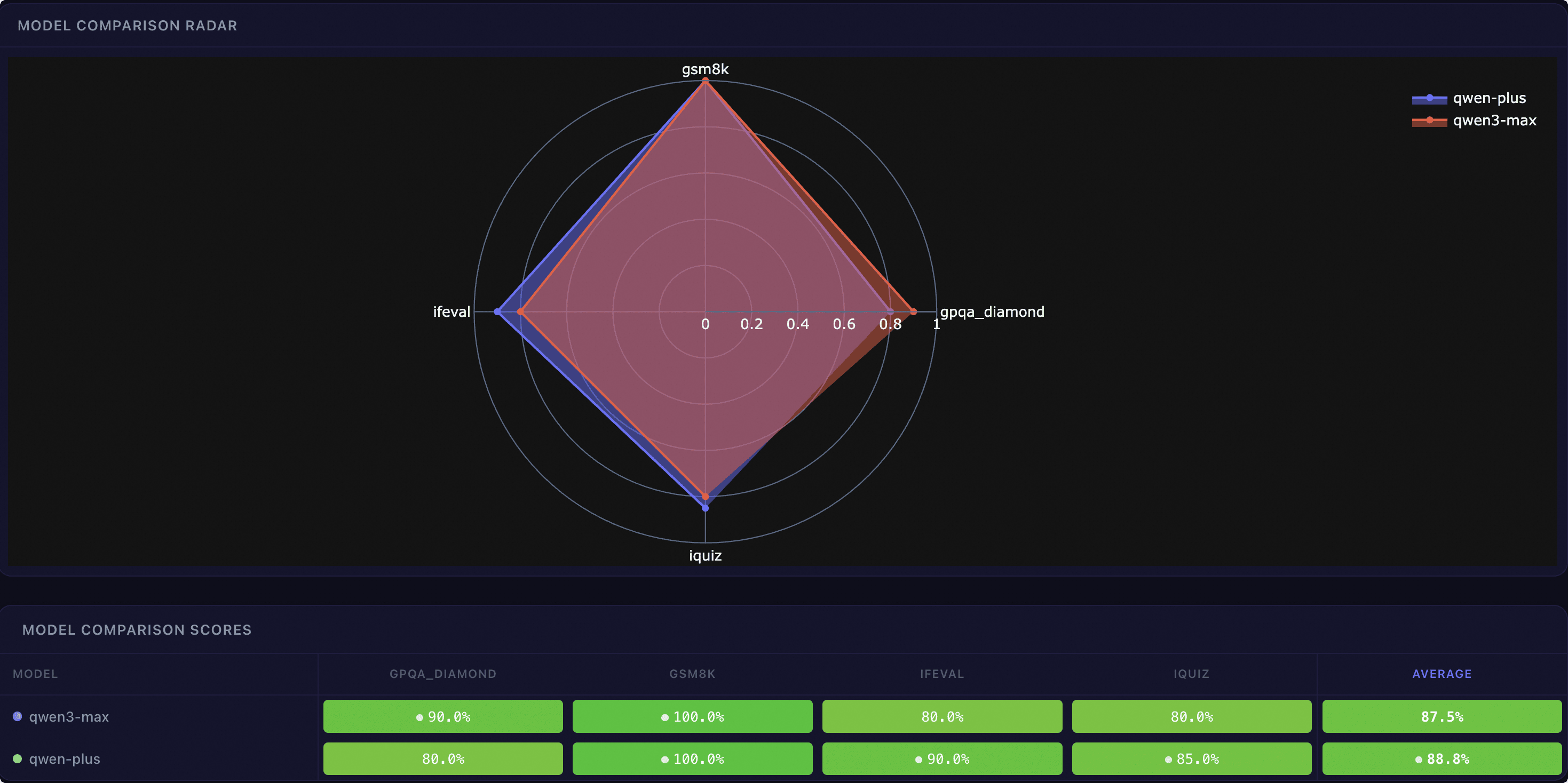Click qwen-plus's 85.0% iquiz score cell
Screen dimensions: 1568x783
click(x=1192, y=758)
